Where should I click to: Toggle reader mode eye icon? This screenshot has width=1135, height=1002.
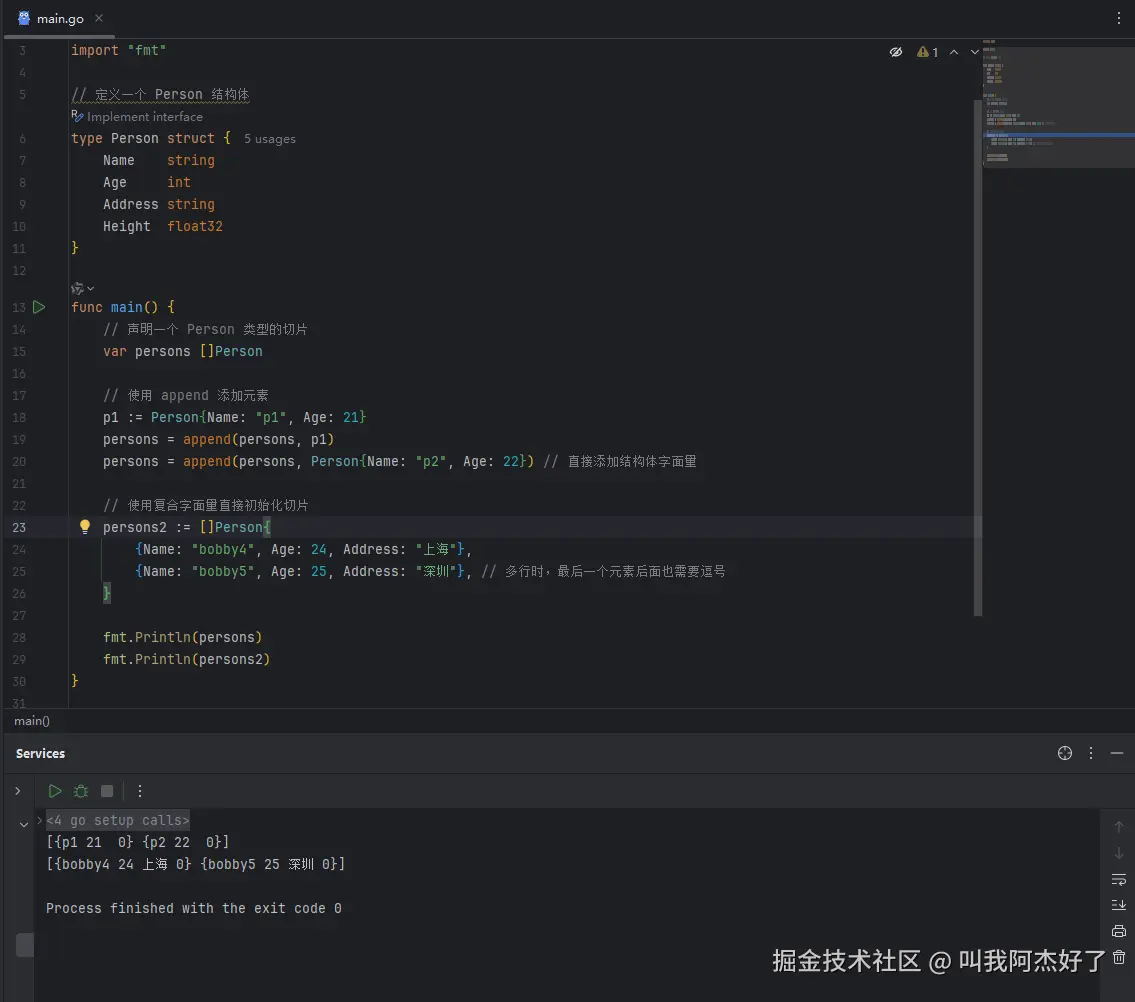point(895,52)
